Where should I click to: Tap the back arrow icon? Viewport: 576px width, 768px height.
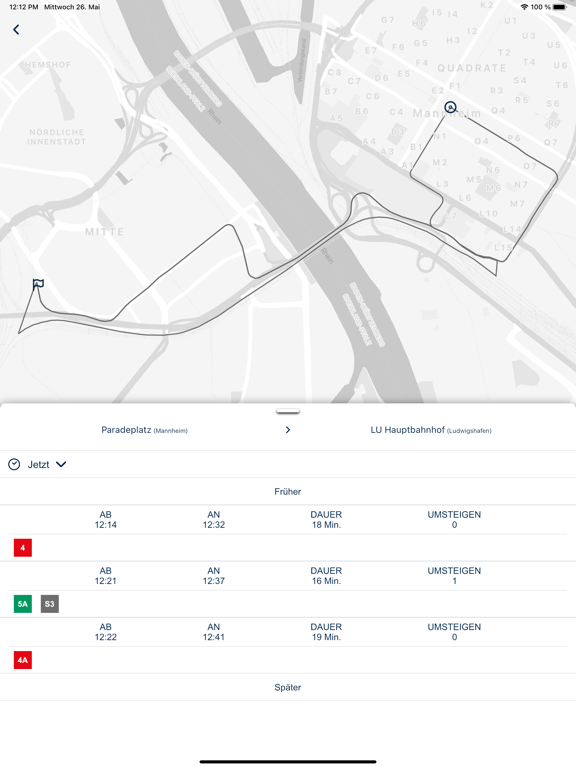point(16,29)
